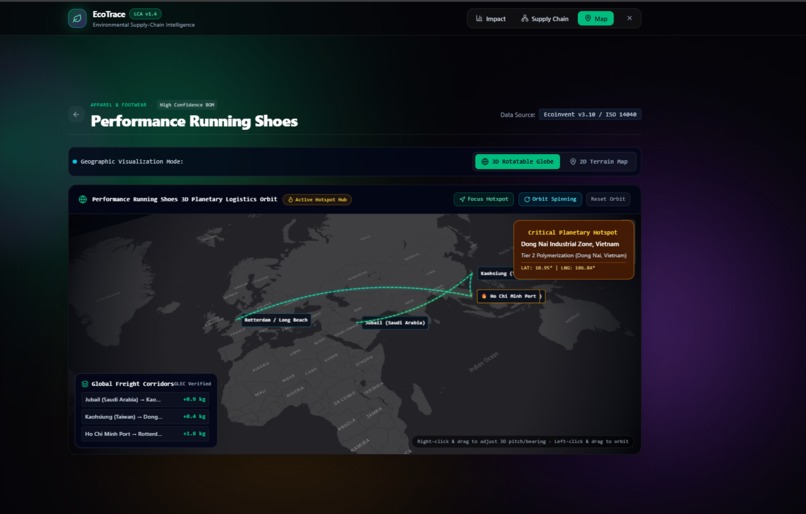The image size is (806, 514).
Task: Go back using the left arrow button
Action: point(76,115)
